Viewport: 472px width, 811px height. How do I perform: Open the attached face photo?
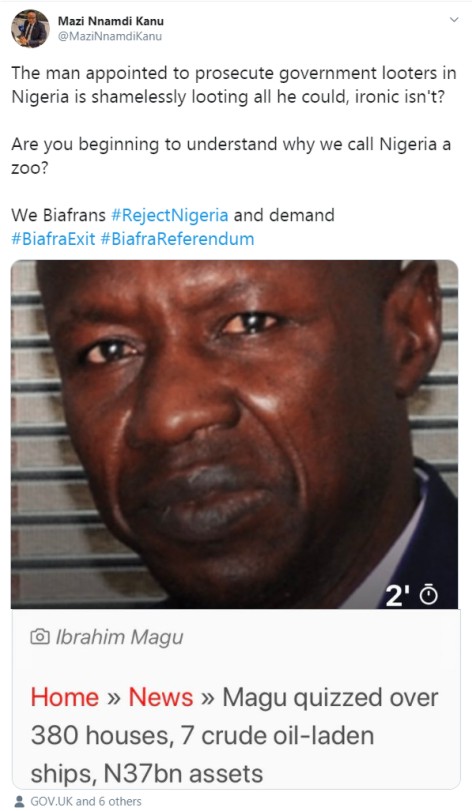point(234,434)
